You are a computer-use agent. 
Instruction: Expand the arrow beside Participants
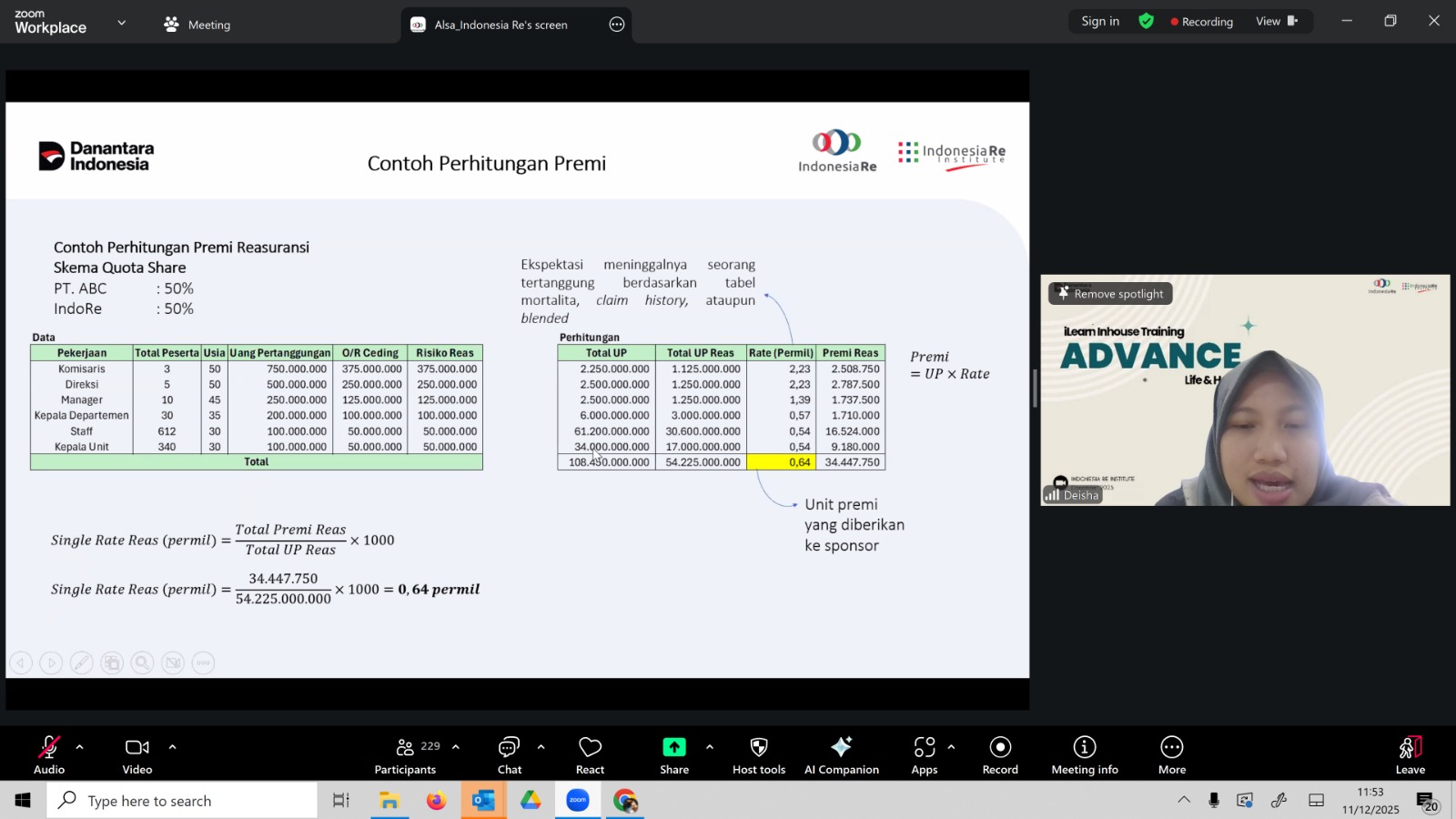click(x=456, y=747)
